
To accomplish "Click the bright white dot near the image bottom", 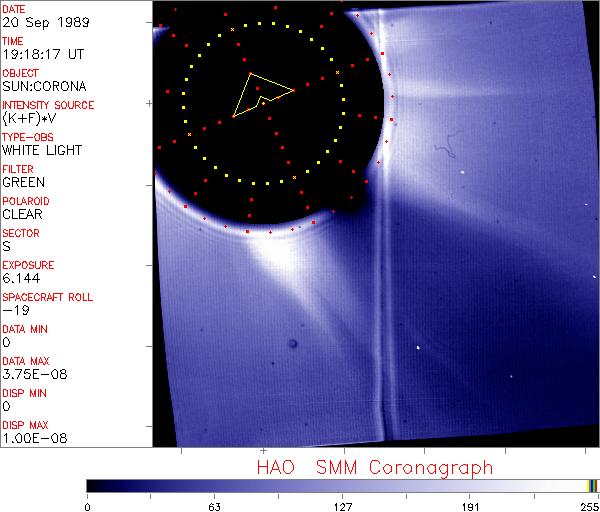I will 418,348.
